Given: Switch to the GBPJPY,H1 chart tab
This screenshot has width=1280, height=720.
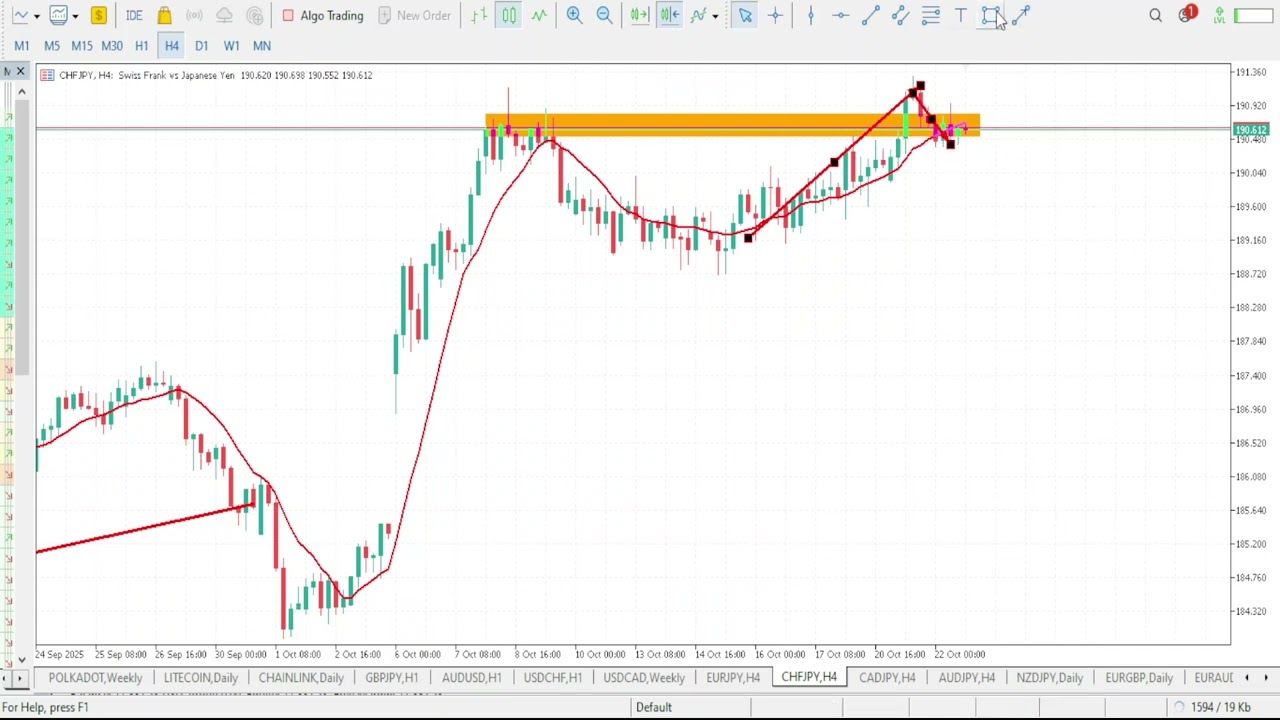Looking at the screenshot, I should pyautogui.click(x=391, y=678).
